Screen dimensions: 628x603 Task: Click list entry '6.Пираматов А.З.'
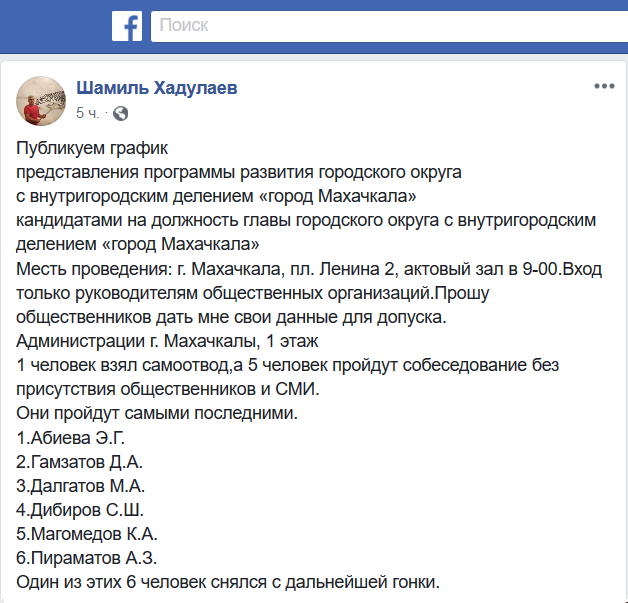click(x=87, y=559)
